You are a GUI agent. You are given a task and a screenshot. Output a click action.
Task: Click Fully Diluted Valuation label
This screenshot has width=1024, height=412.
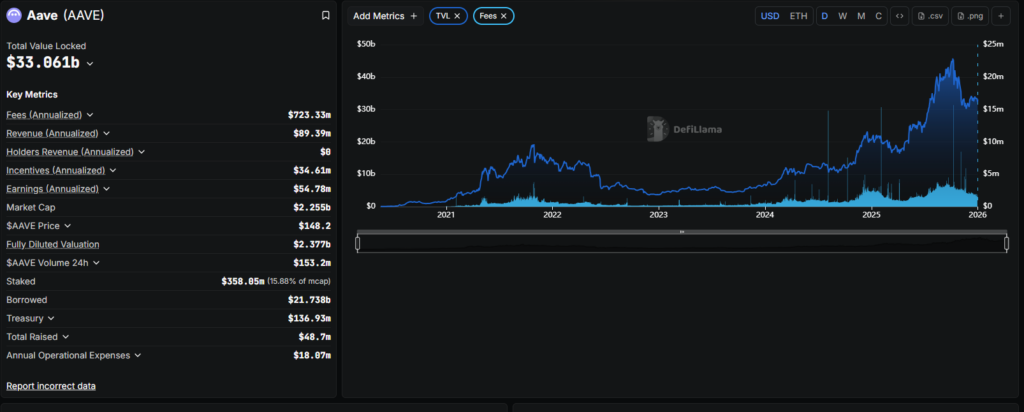click(x=52, y=244)
